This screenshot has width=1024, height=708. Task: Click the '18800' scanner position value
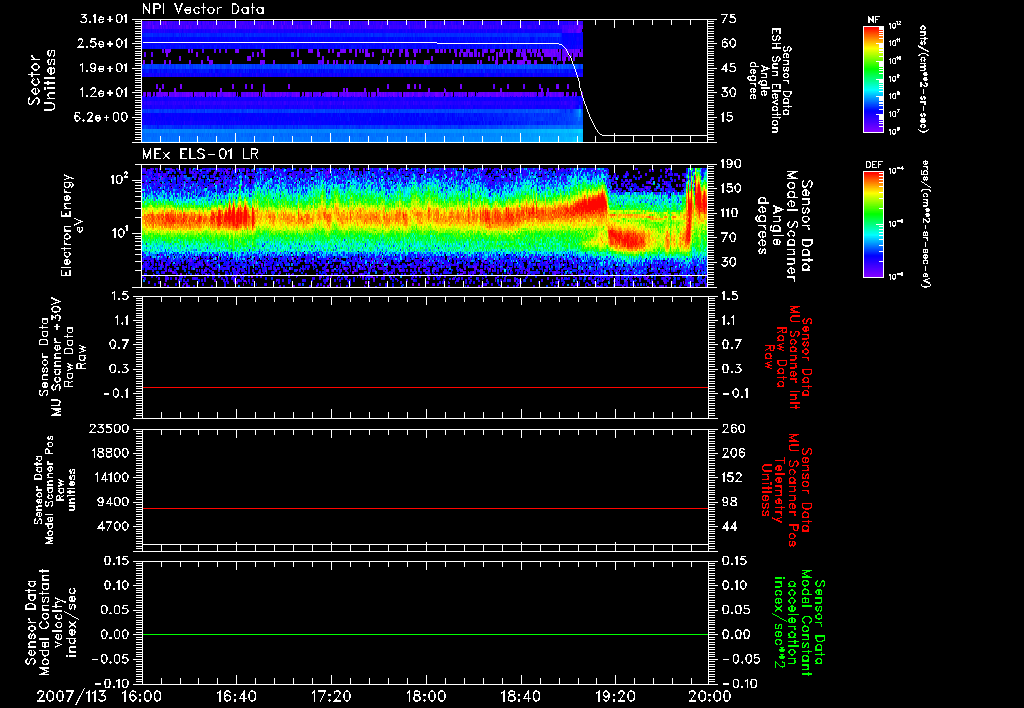tap(110, 453)
